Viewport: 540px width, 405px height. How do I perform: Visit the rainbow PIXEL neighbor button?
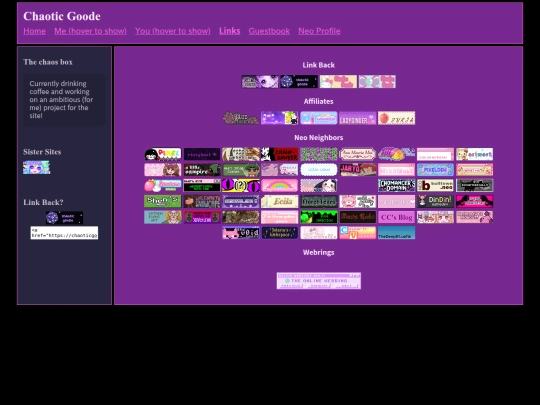(x=163, y=154)
